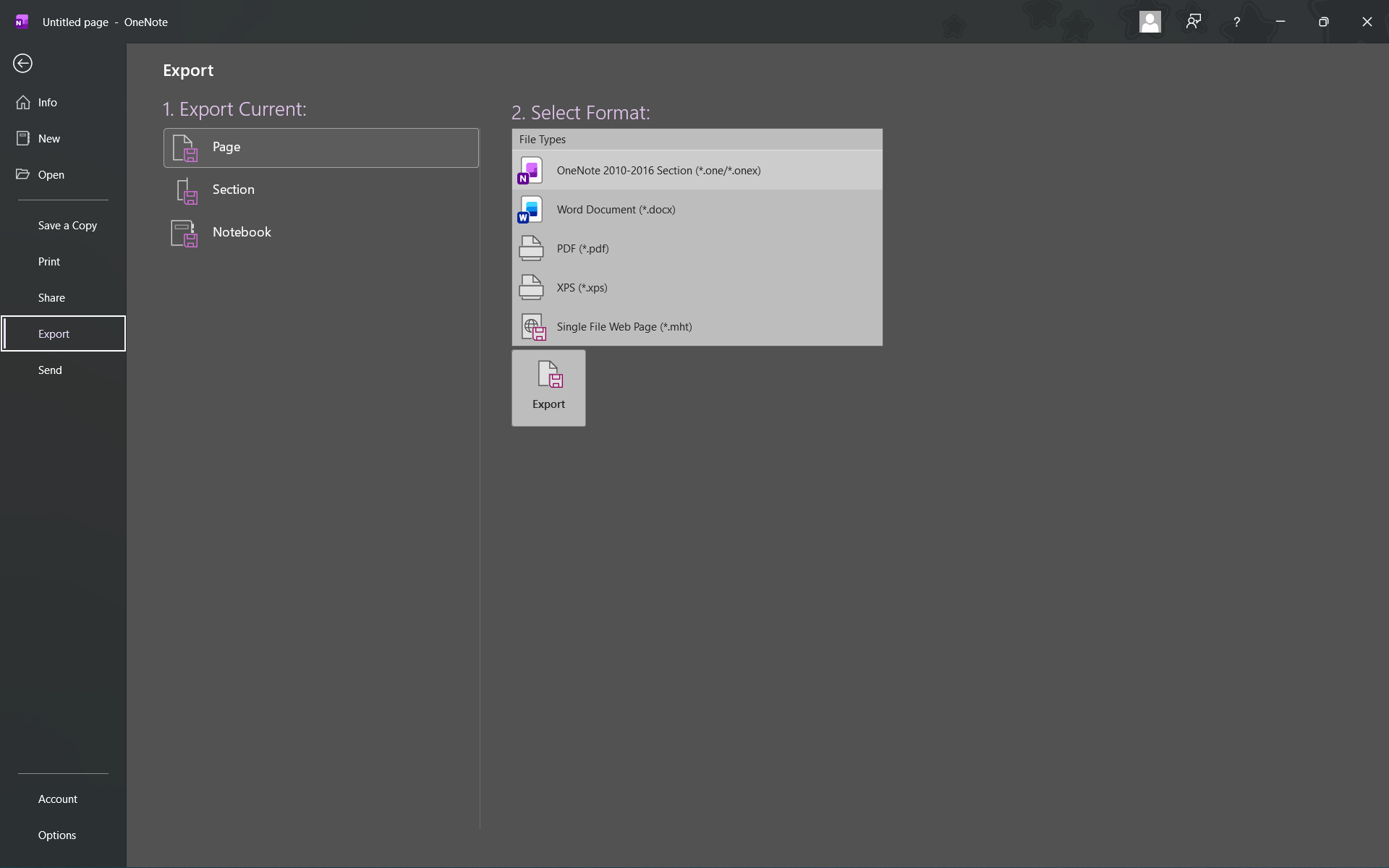Screen dimensions: 1389x868
Task: Go to the Print section
Action: click(63, 261)
